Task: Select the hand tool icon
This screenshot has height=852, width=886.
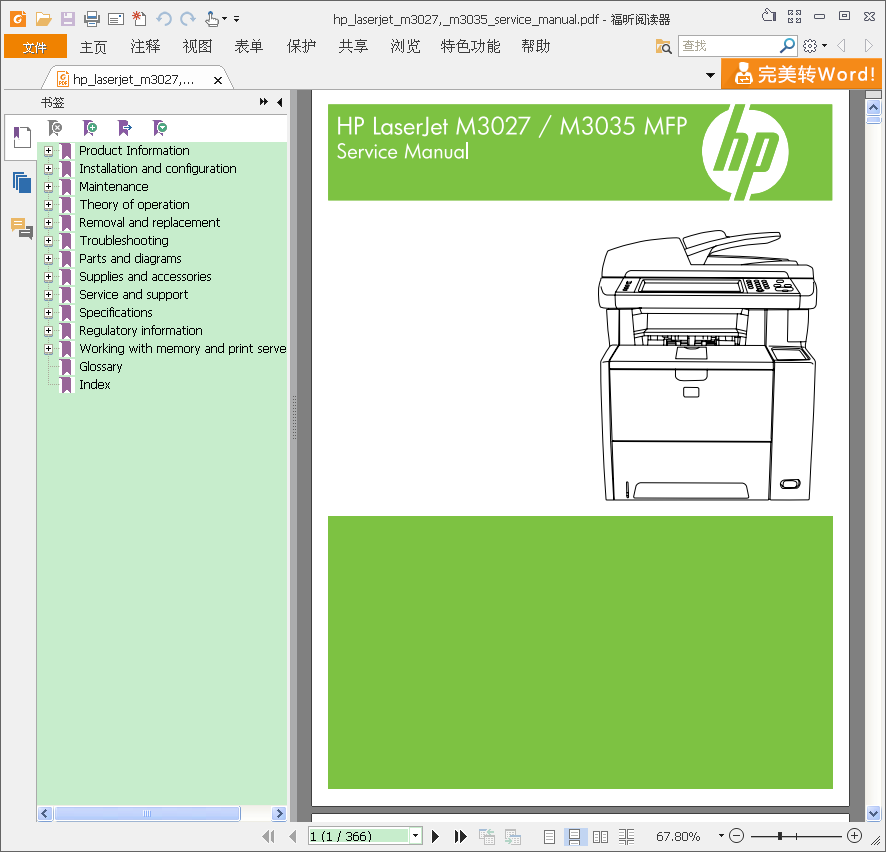Action: pos(212,19)
